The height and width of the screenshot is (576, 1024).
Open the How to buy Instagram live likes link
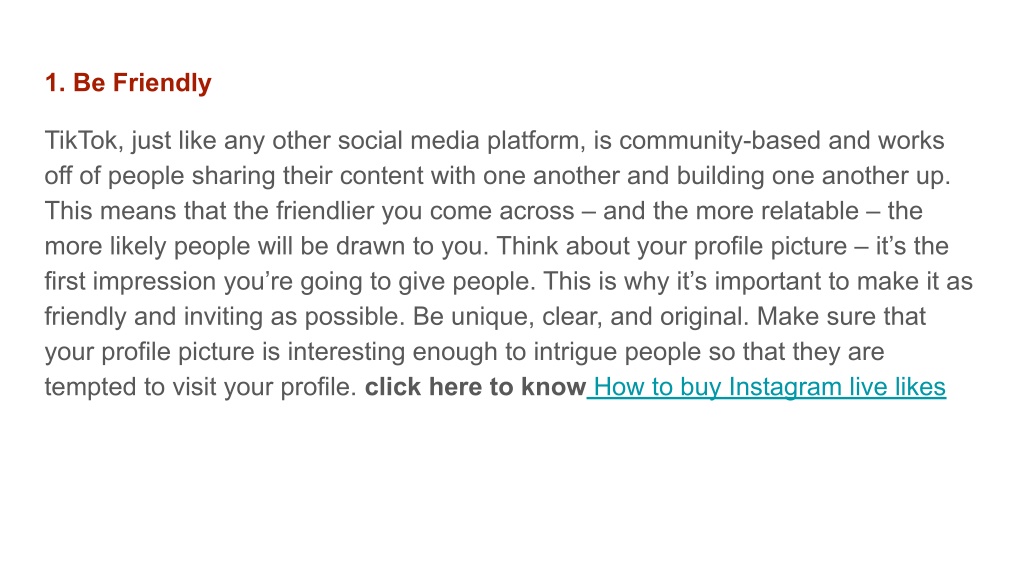pyautogui.click(x=769, y=387)
